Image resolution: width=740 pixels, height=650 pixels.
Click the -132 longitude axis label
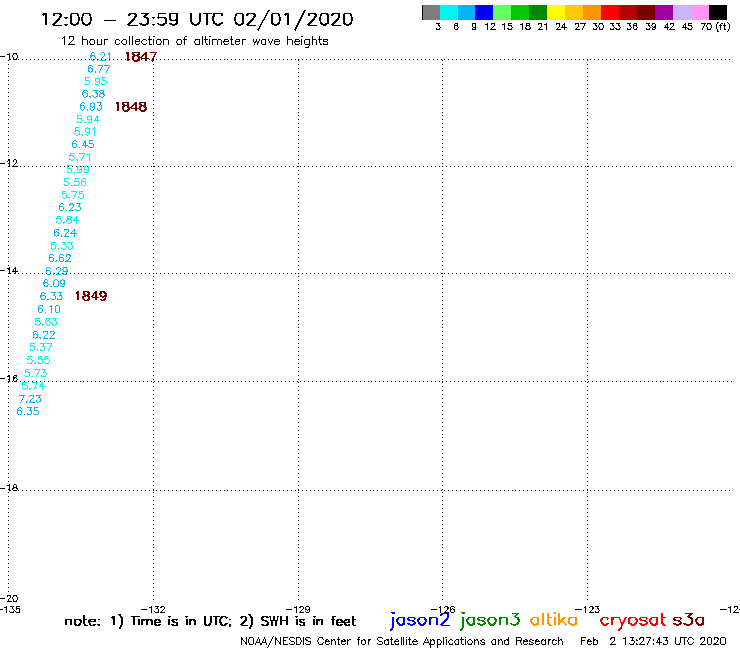coord(153,609)
